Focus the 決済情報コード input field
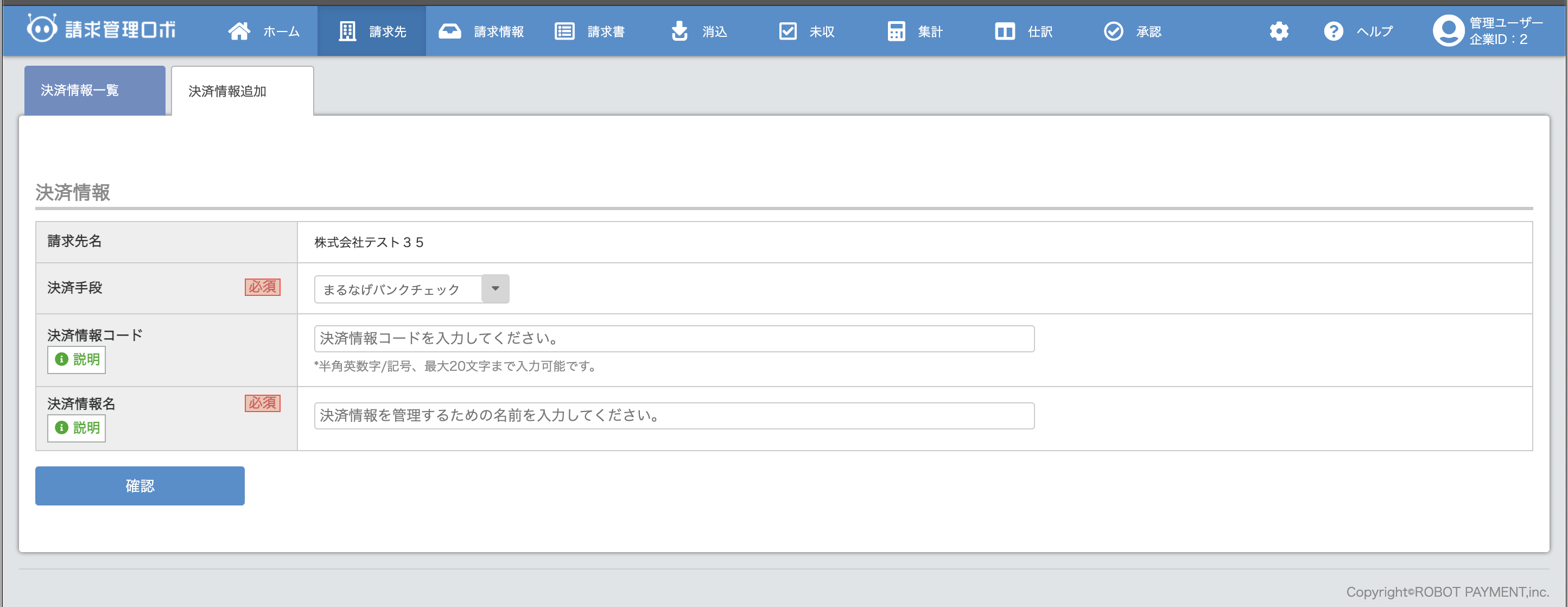Image resolution: width=1568 pixels, height=607 pixels. 674,338
